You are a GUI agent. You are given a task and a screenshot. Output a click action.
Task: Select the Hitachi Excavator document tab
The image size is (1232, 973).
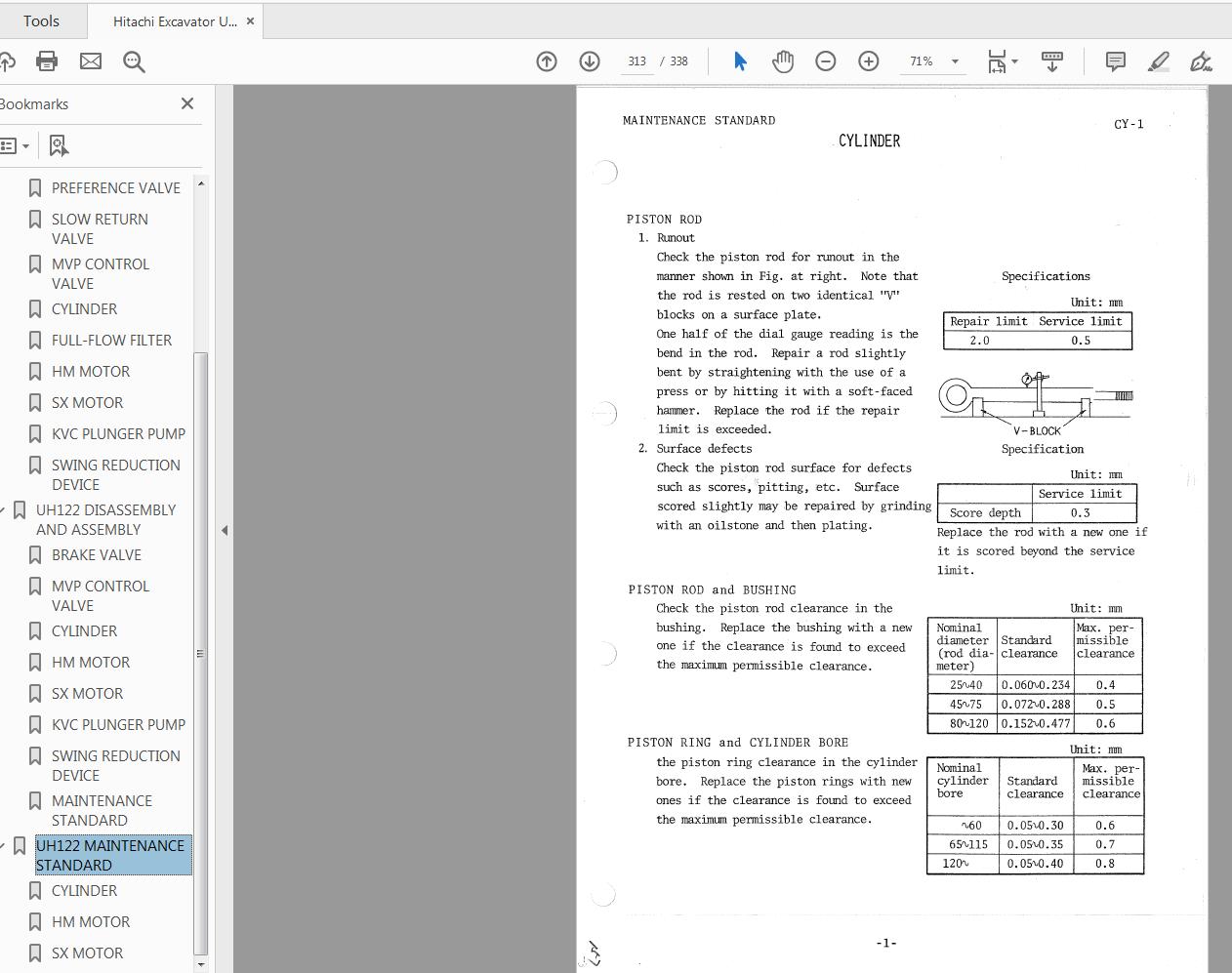[175, 21]
